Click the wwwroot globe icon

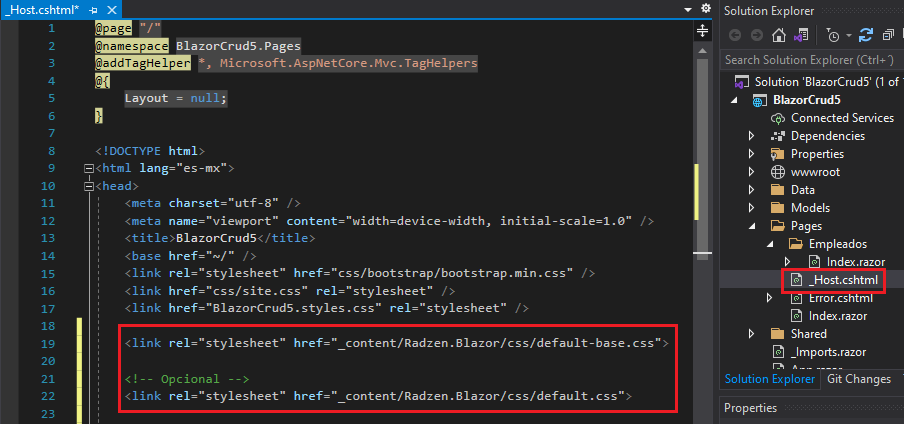tap(778, 172)
